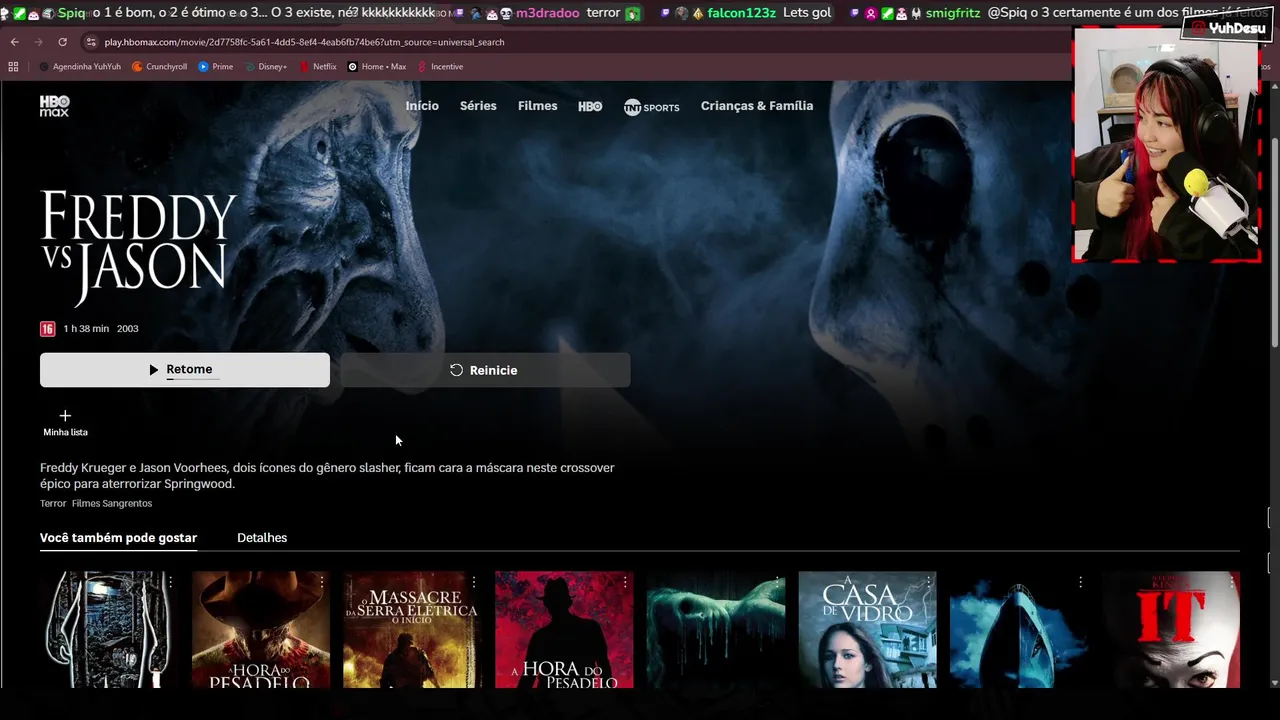Open A Casa de Vidro poster
The width and height of the screenshot is (1280, 720).
click(x=867, y=630)
